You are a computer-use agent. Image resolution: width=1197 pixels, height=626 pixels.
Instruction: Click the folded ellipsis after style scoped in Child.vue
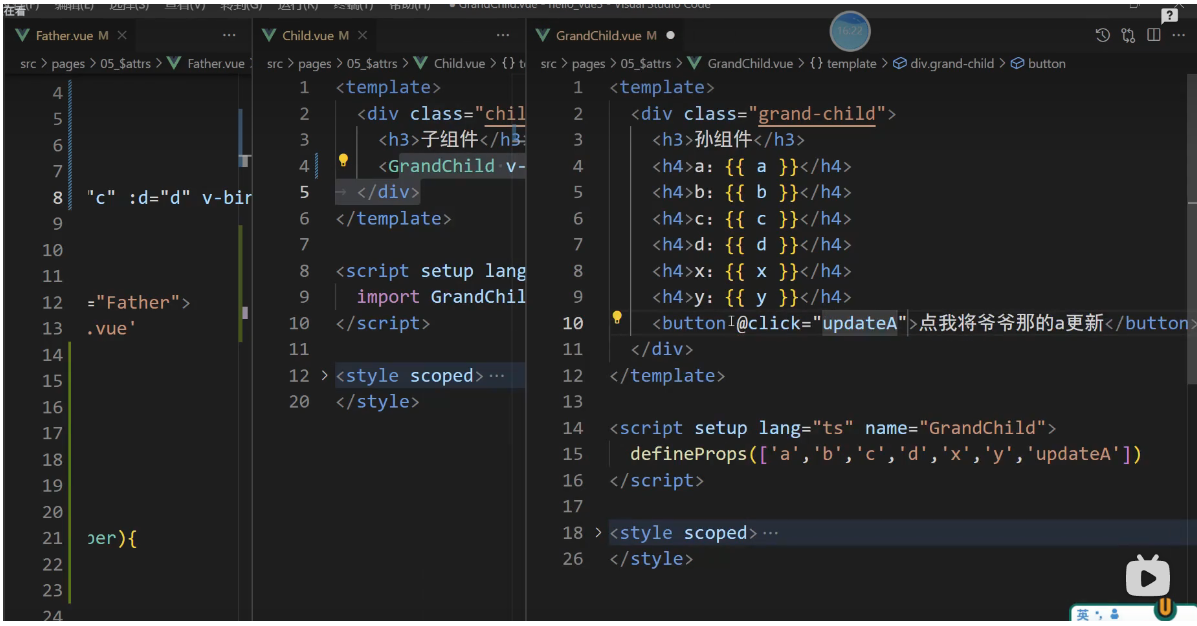[x=497, y=376]
